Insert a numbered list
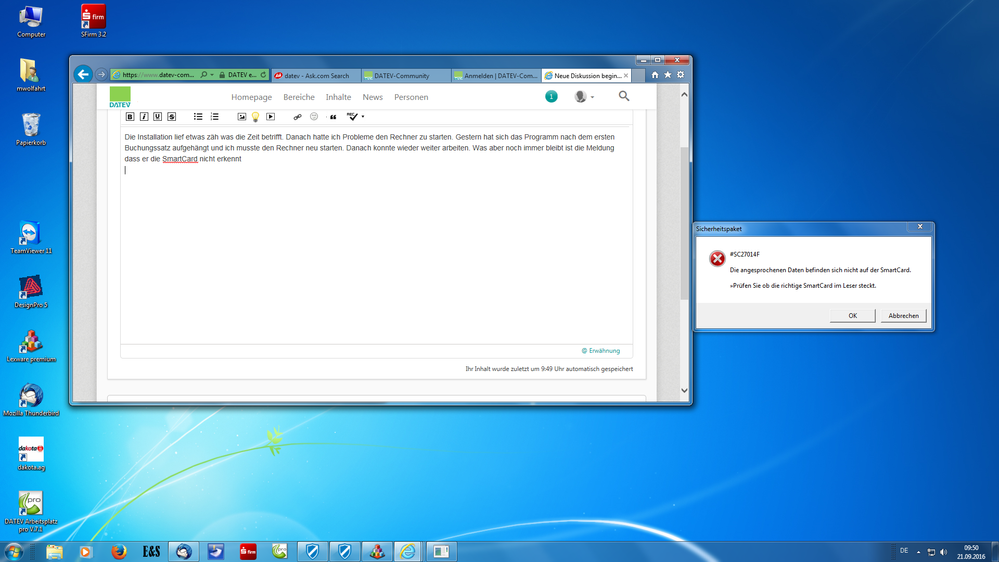Viewport: 999px width, 562px height. pos(214,117)
